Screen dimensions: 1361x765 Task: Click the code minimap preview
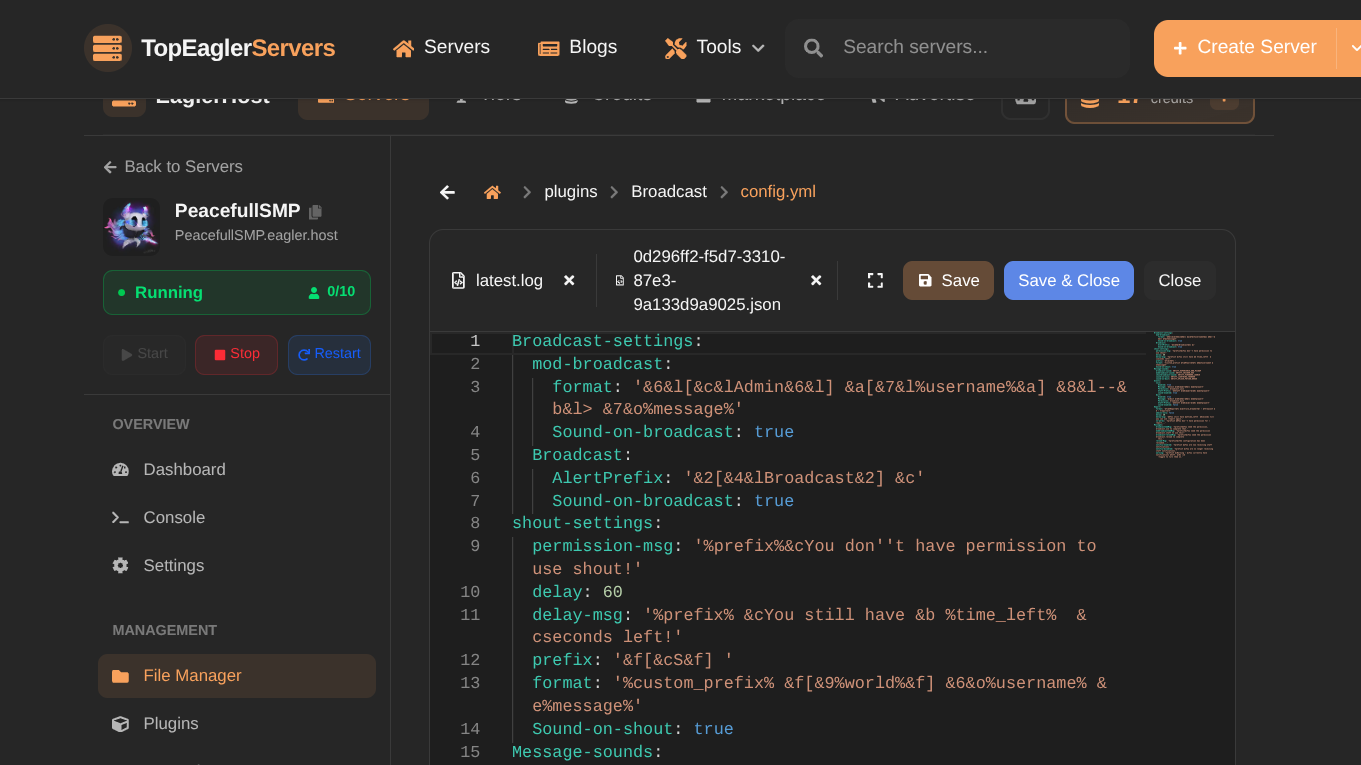1186,395
